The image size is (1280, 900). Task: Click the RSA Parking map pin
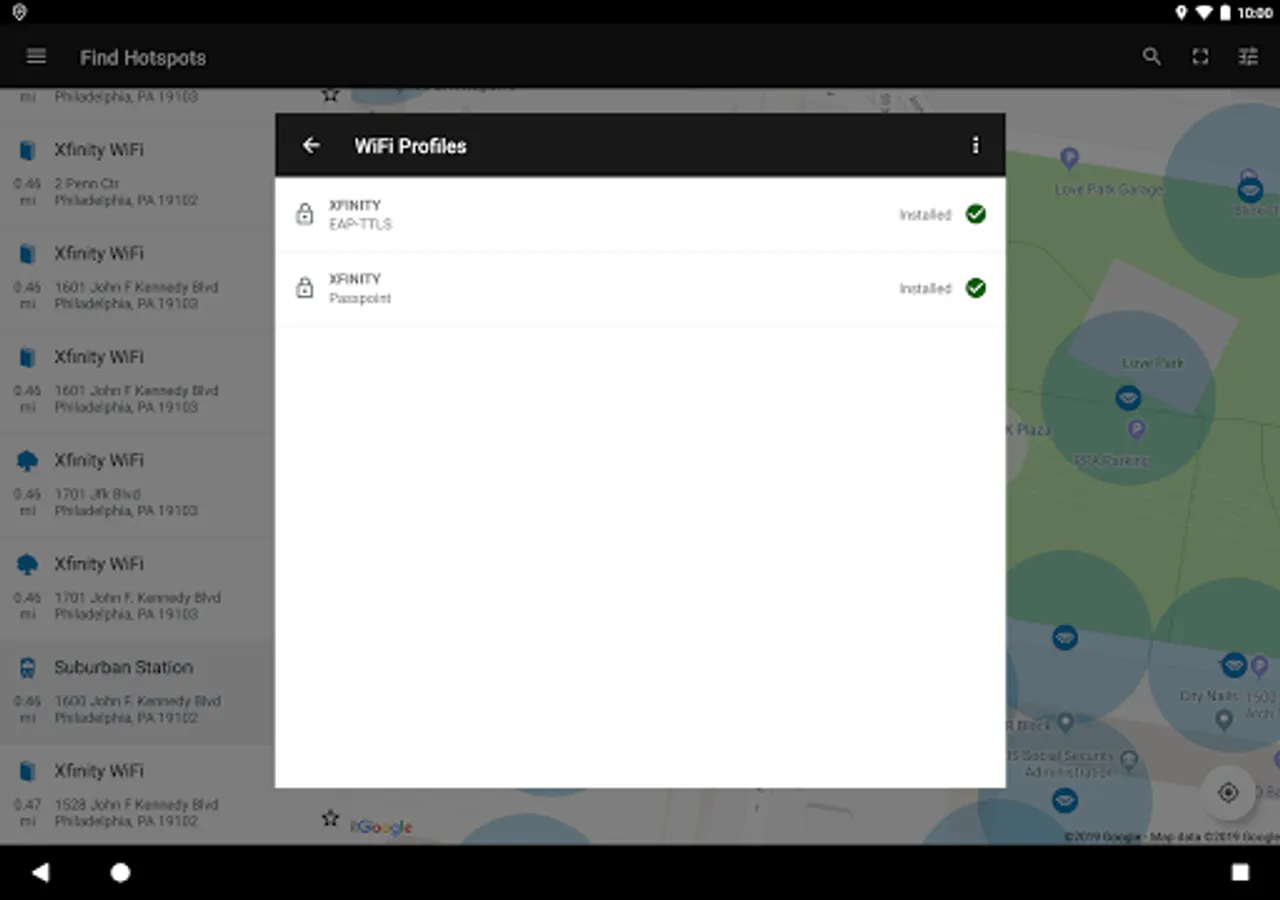pyautogui.click(x=1136, y=430)
